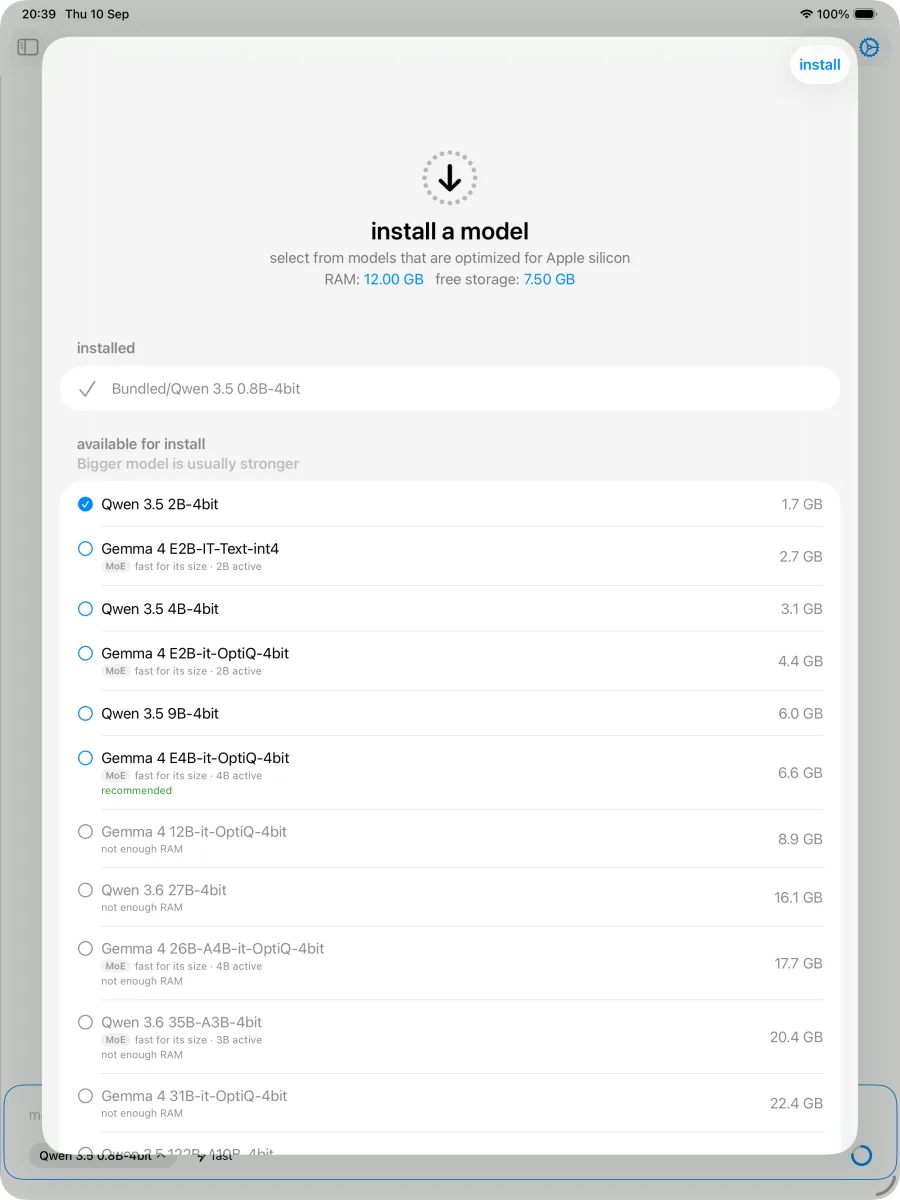Image resolution: width=900 pixels, height=1200 pixels.
Task: Click the MoE badge under Gemma 4 E2B-it-OptiQ-4bit
Action: pos(115,671)
